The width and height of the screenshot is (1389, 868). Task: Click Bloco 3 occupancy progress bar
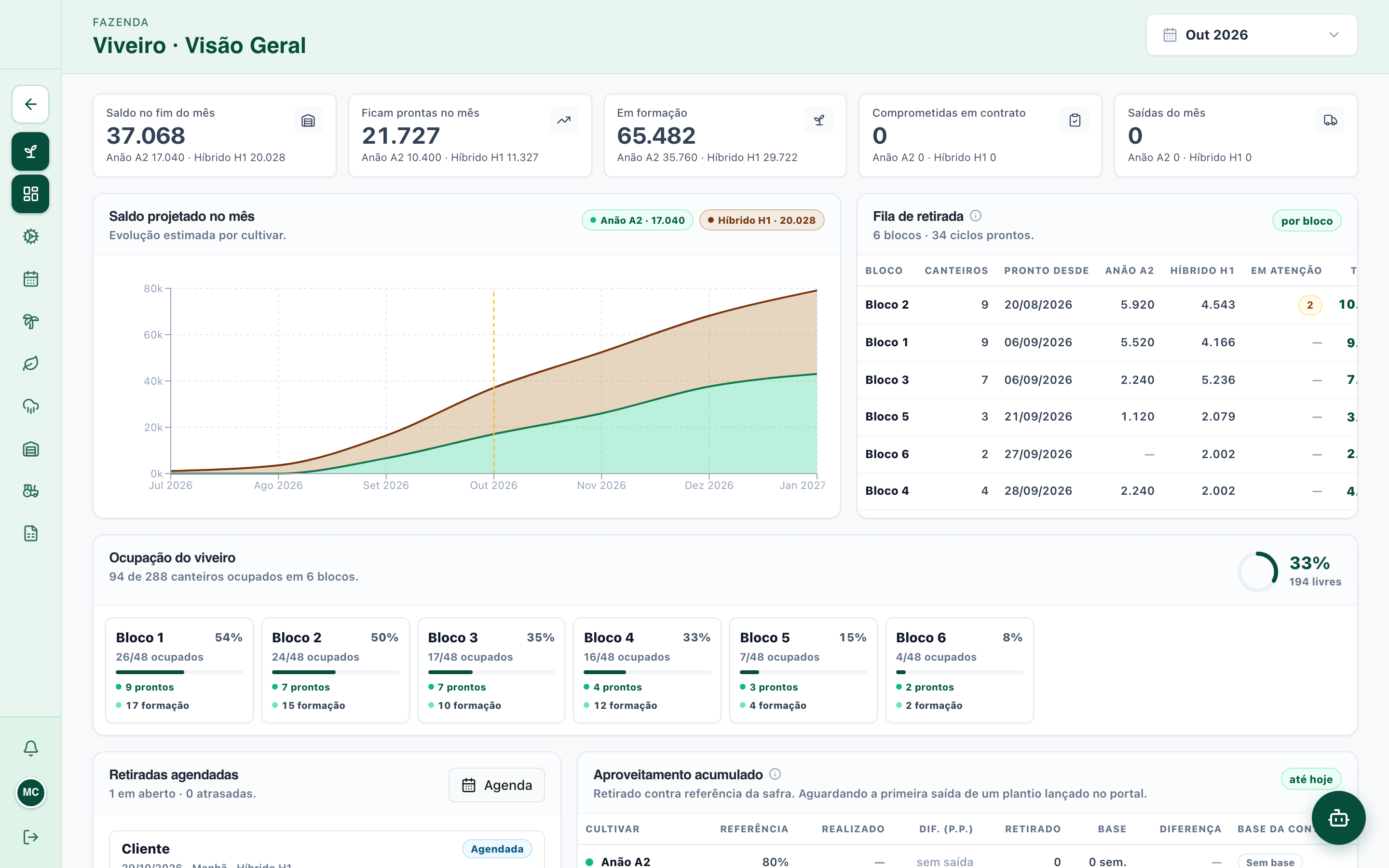(x=491, y=672)
